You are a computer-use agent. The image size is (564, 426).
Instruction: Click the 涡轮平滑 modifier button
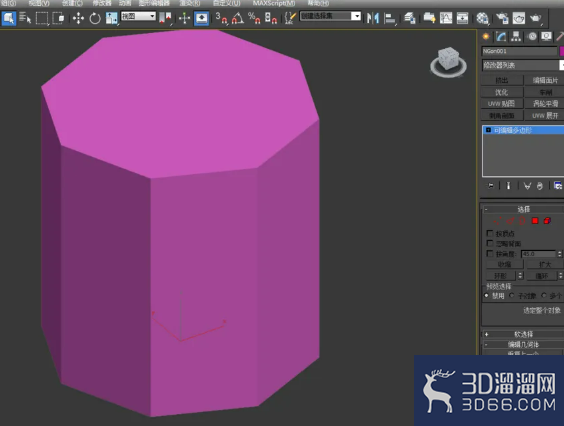tap(545, 104)
